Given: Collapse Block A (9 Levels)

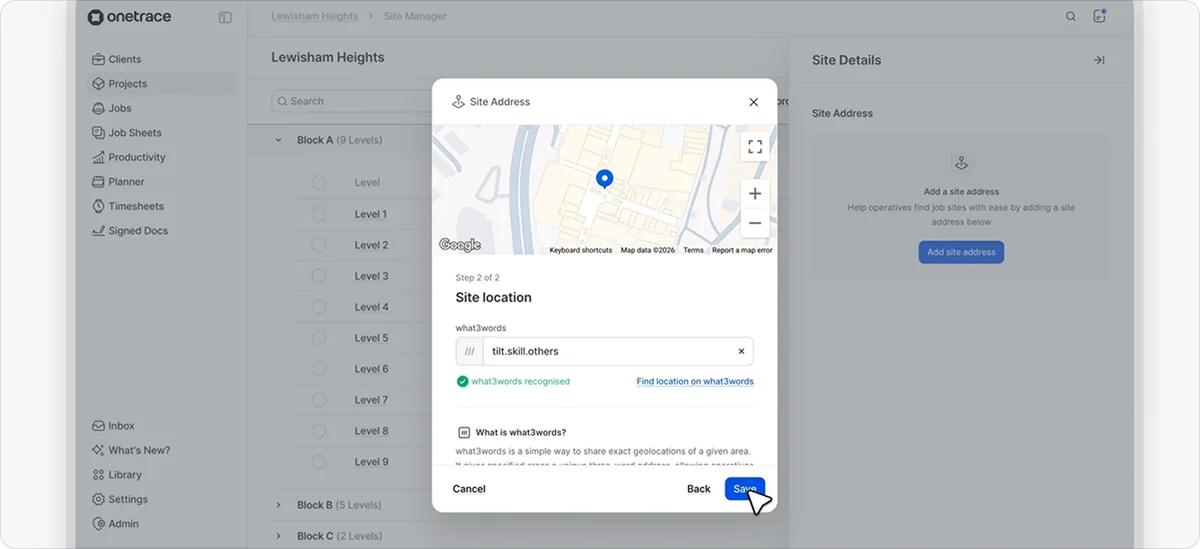Looking at the screenshot, I should tap(279, 140).
